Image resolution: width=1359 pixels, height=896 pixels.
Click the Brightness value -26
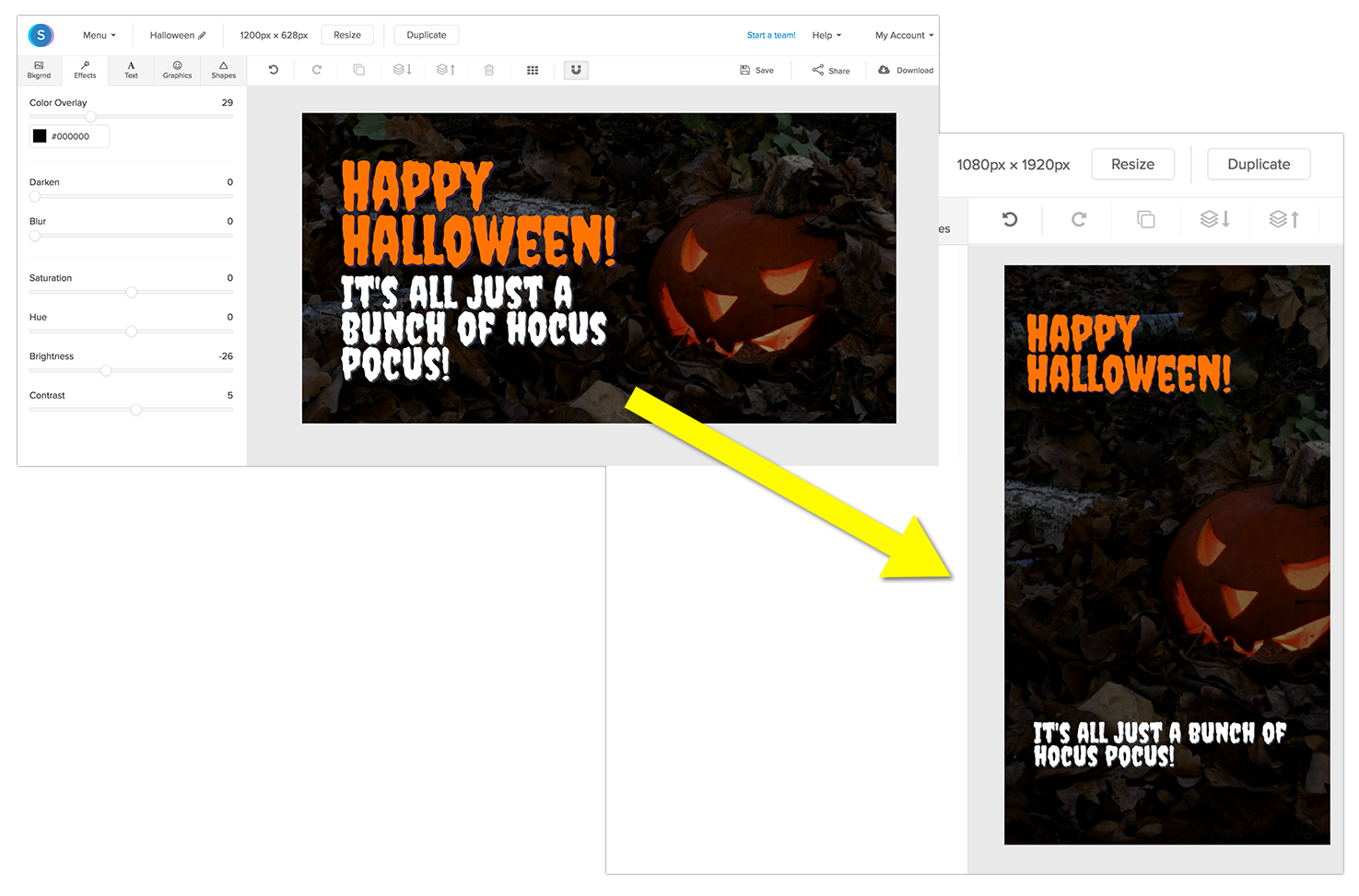tap(226, 356)
